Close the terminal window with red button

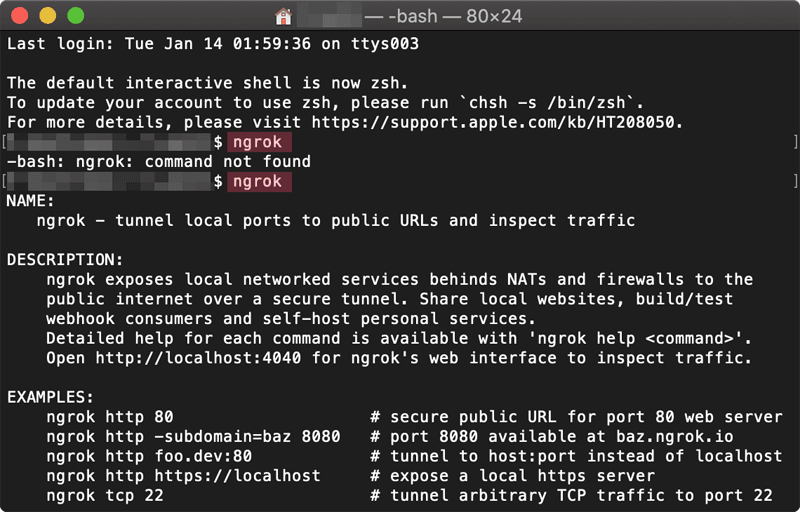point(19,16)
